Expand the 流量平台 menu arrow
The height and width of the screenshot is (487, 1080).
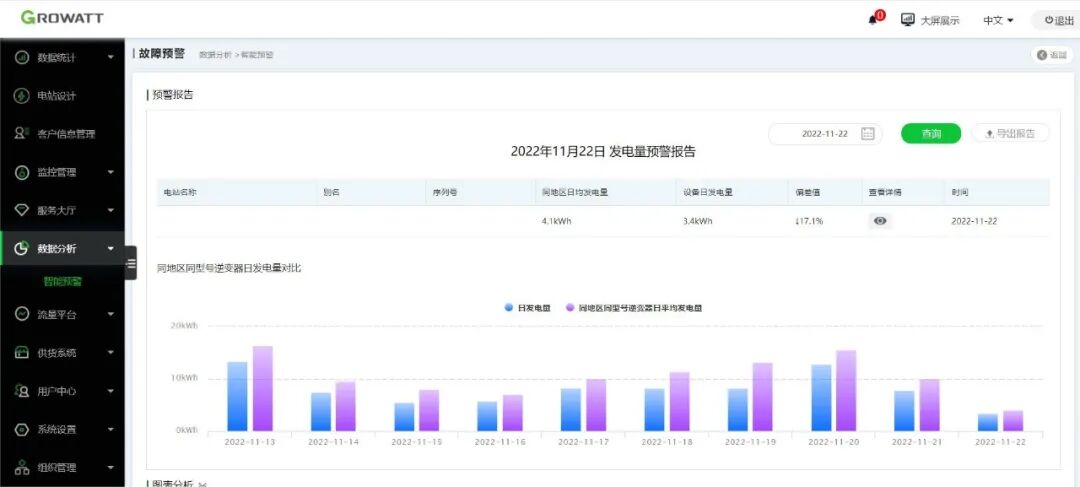pyautogui.click(x=111, y=314)
